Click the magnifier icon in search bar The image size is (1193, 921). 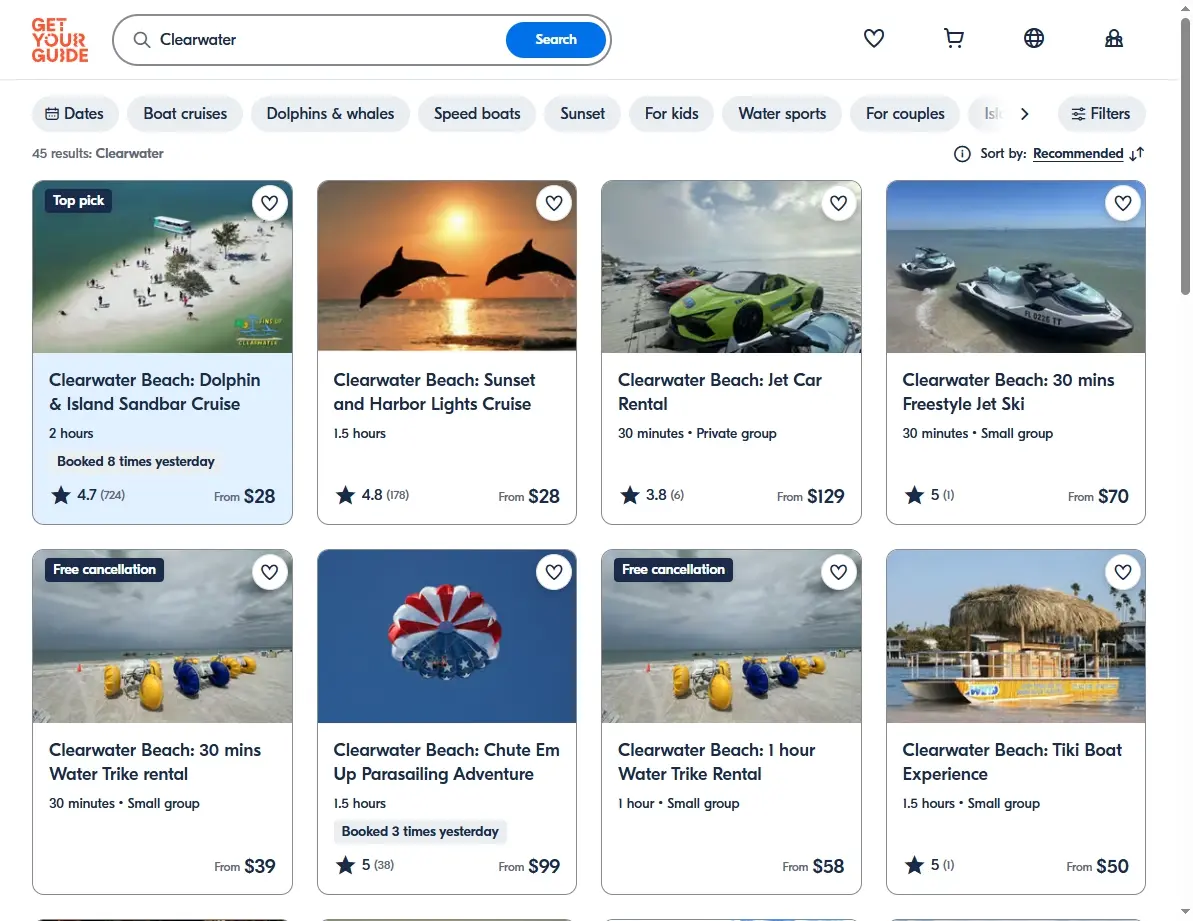[142, 40]
